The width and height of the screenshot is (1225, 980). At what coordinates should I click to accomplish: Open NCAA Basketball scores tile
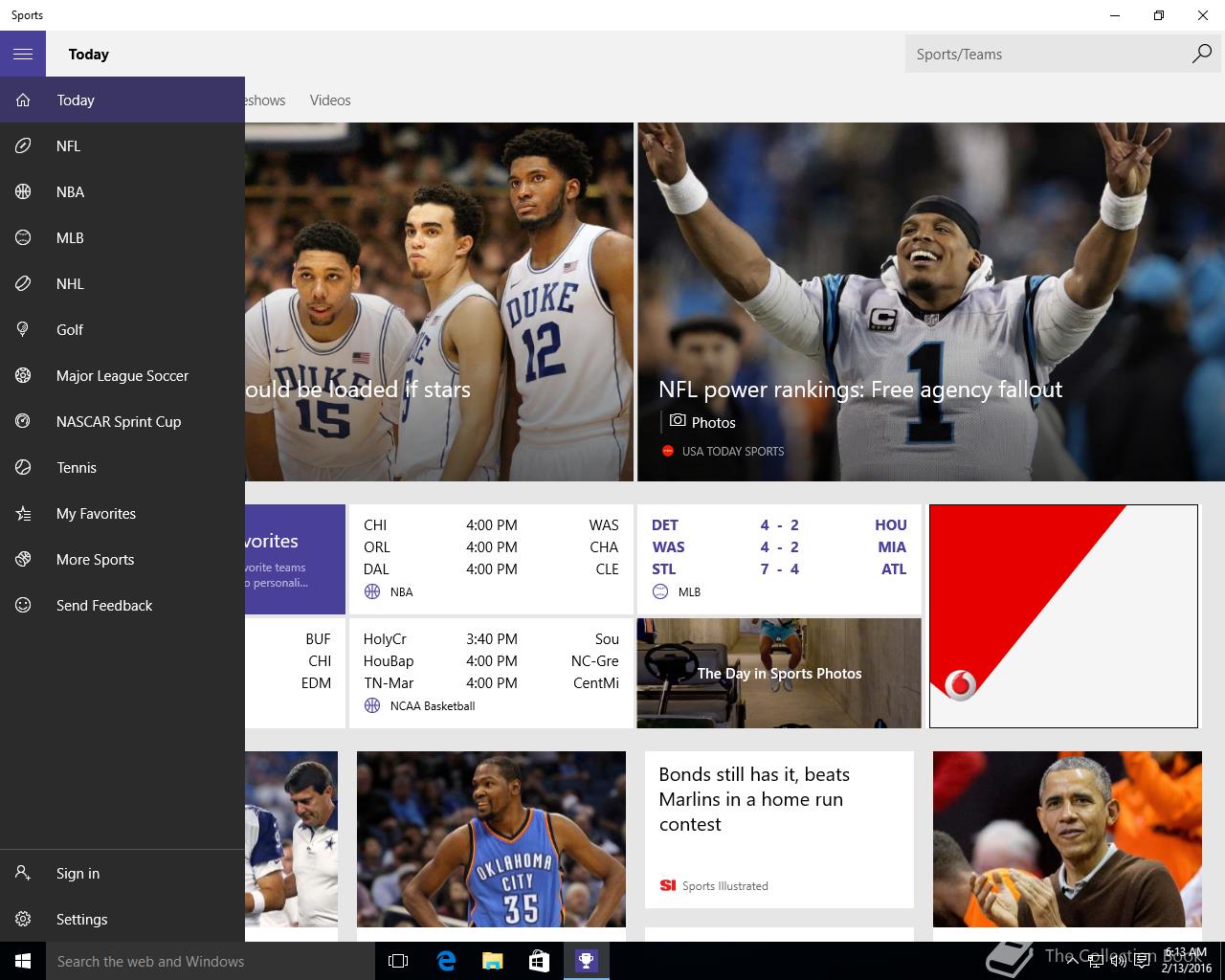point(491,673)
